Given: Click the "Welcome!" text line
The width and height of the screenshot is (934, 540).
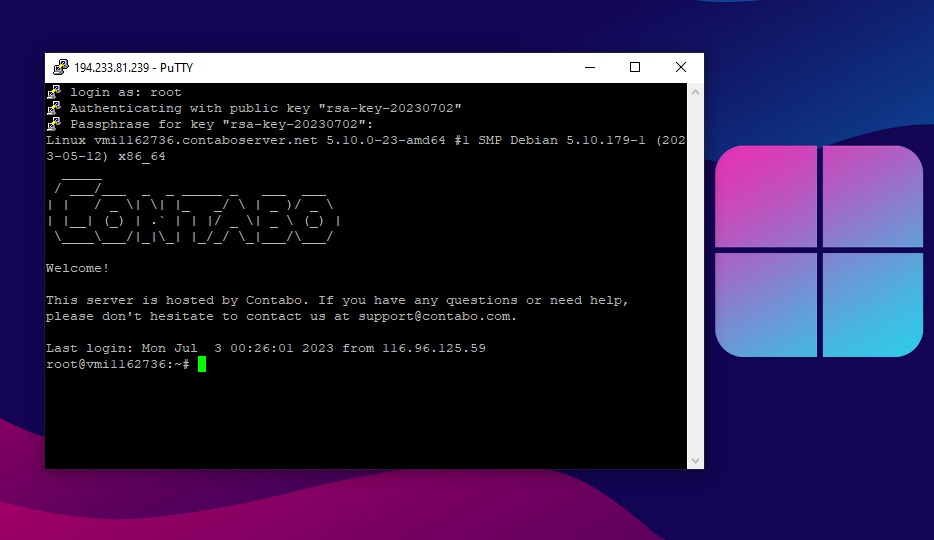Looking at the screenshot, I should [78, 268].
